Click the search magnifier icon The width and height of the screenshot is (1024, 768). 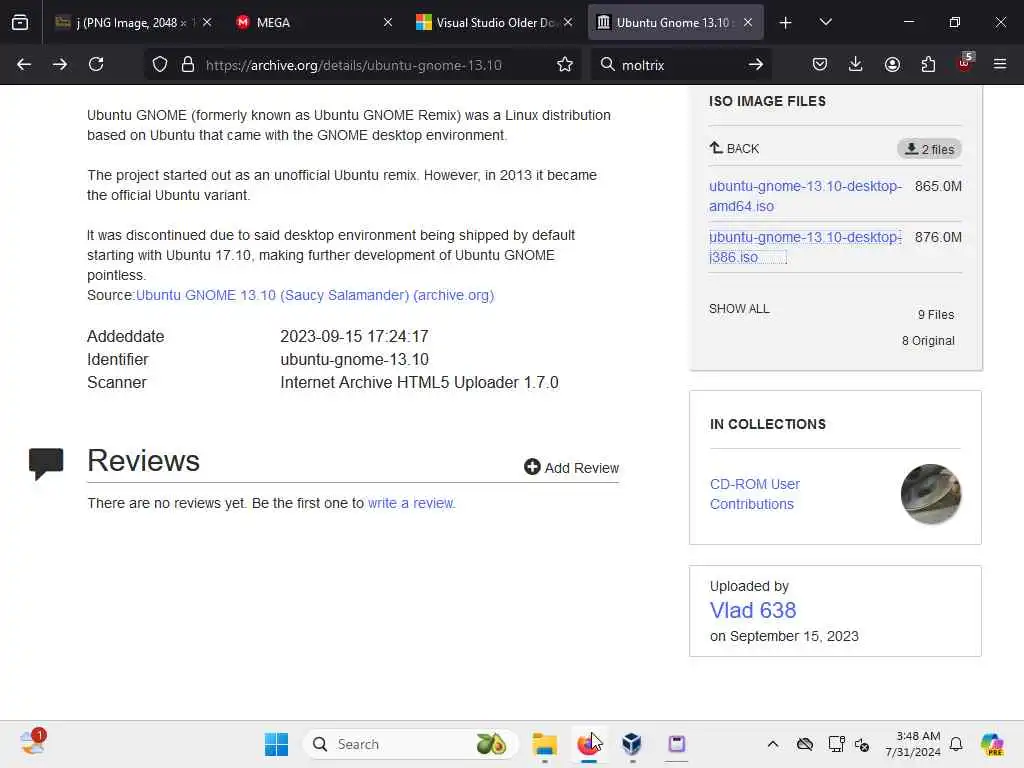click(x=607, y=64)
